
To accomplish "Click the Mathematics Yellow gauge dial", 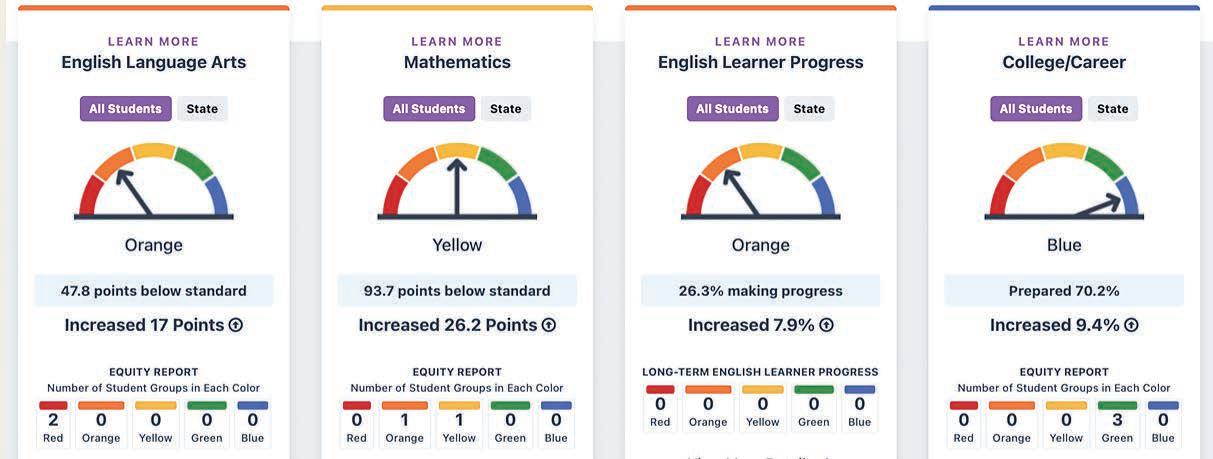I will click(457, 183).
